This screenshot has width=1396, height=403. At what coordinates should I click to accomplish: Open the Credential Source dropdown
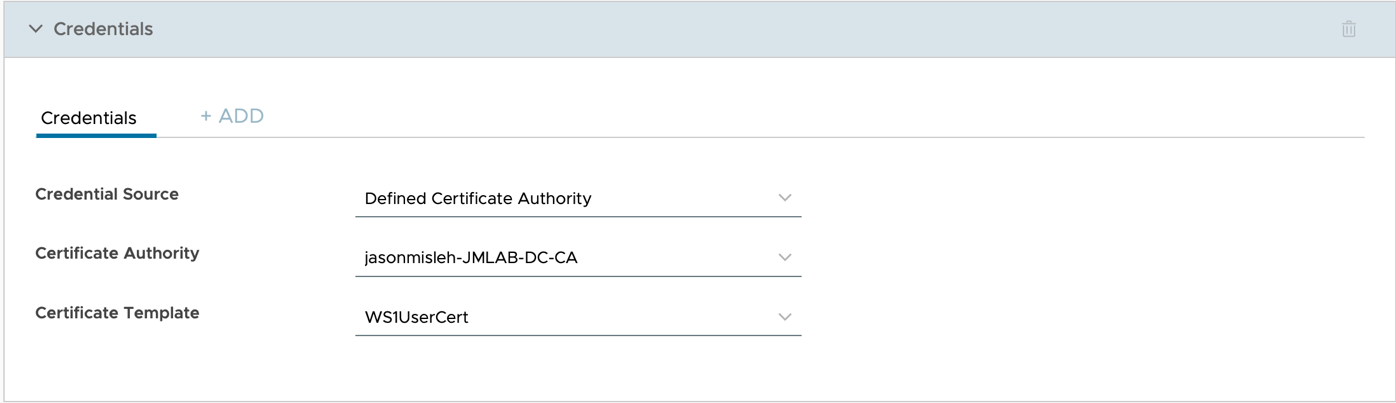click(x=577, y=198)
